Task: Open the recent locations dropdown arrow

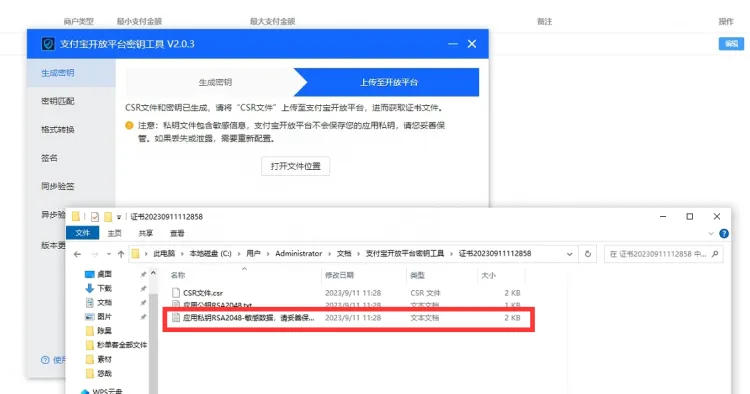Action: 109,254
